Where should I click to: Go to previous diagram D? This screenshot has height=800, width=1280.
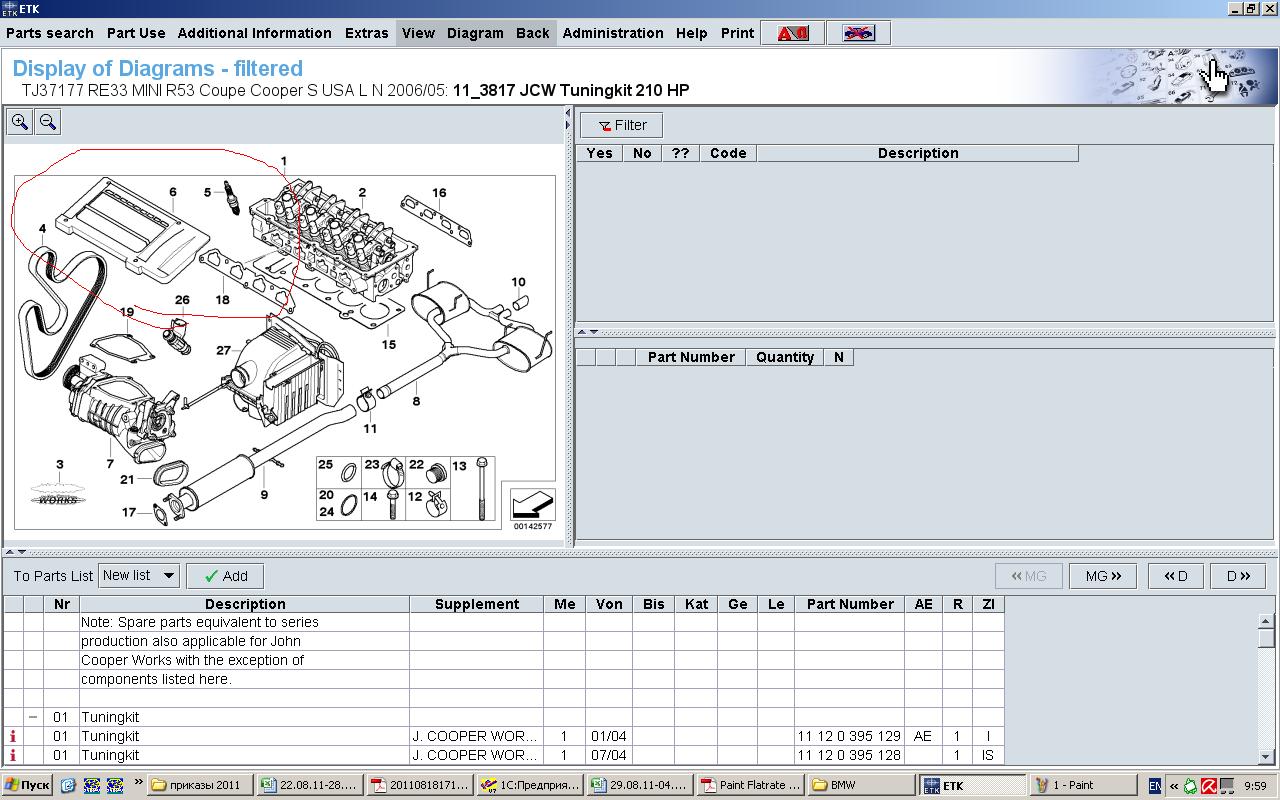[x=1176, y=576]
